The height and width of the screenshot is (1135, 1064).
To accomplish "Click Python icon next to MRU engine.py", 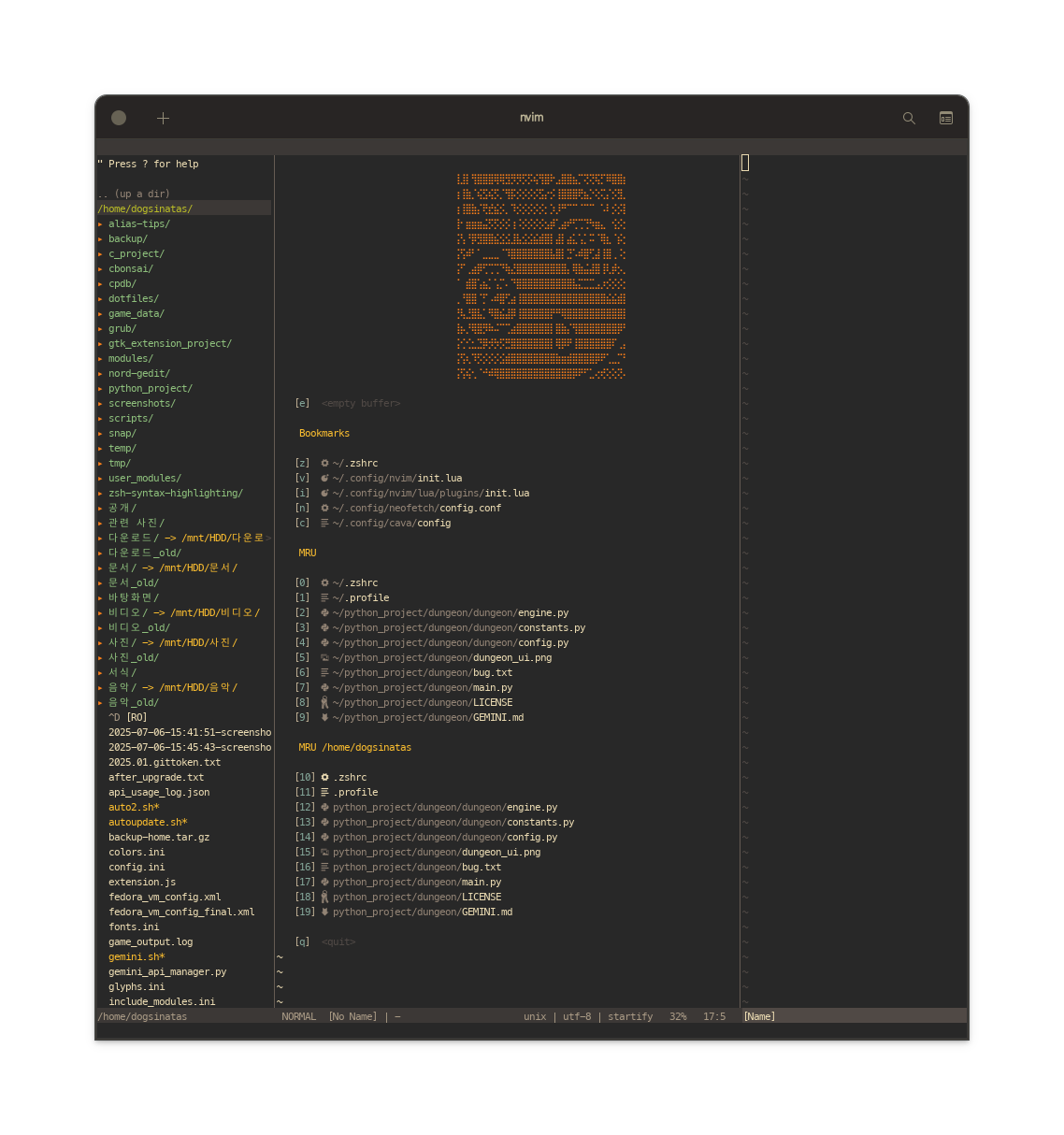I will [x=324, y=612].
